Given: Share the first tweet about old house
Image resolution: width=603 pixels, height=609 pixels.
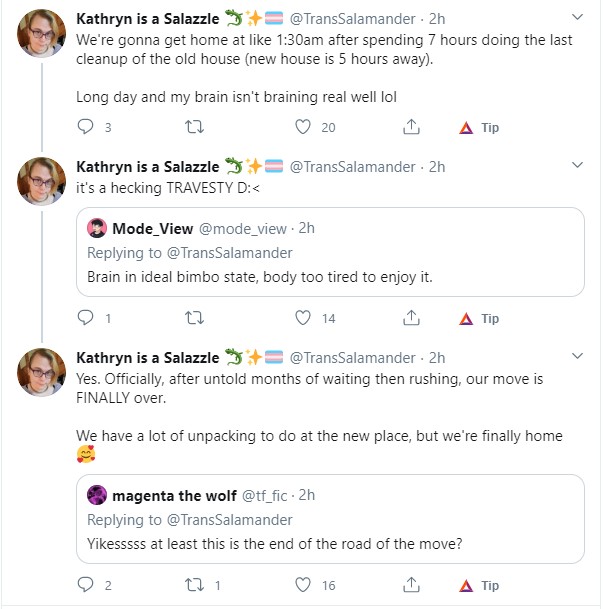Looking at the screenshot, I should point(411,127).
